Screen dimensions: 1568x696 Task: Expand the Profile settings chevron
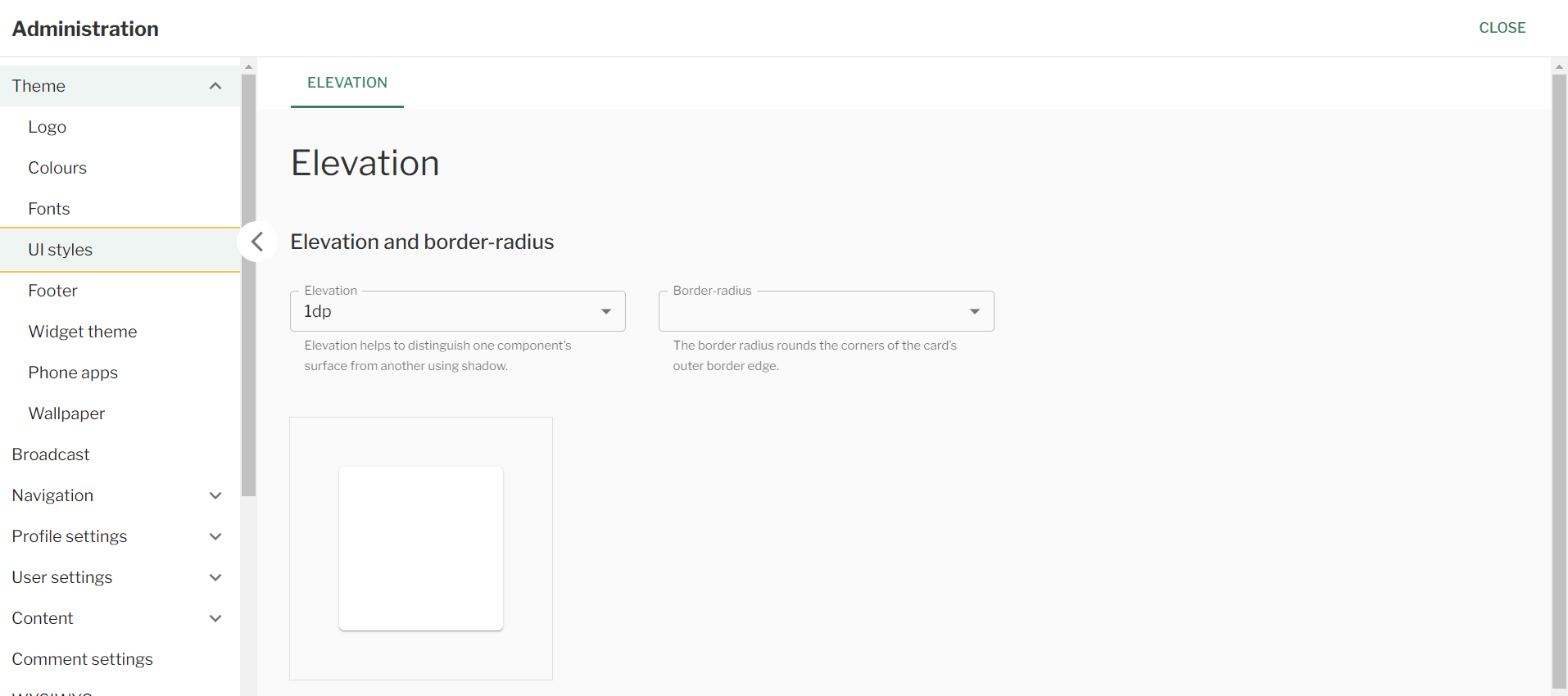[215, 536]
